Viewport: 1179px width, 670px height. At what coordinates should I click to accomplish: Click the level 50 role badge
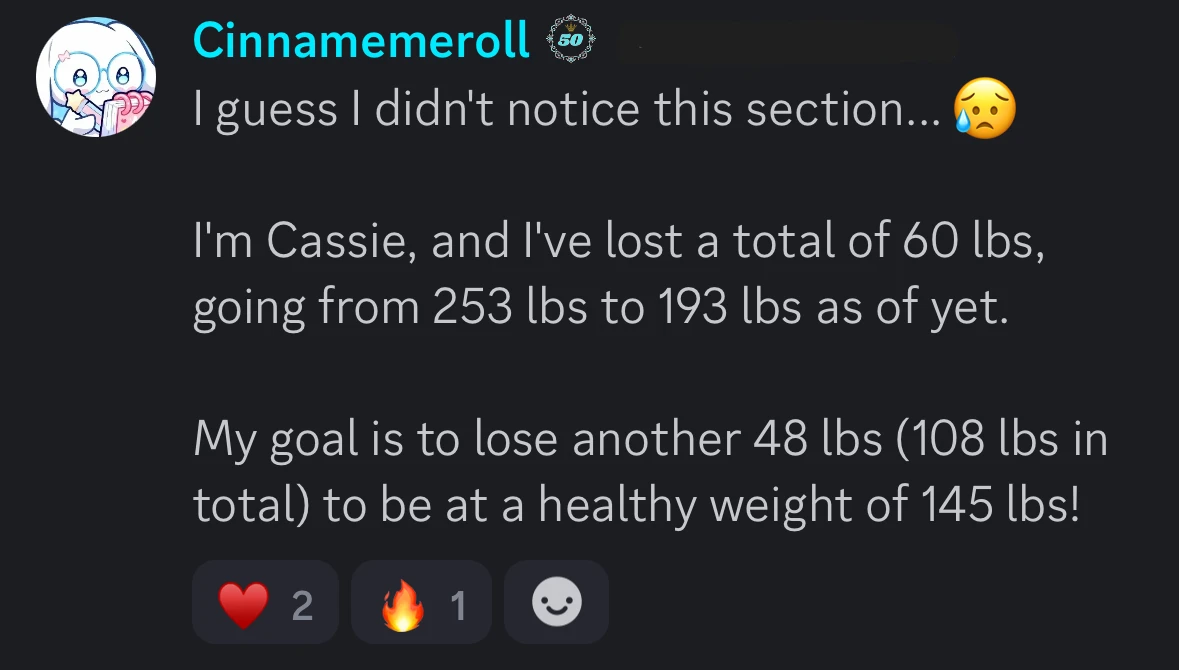coord(571,41)
